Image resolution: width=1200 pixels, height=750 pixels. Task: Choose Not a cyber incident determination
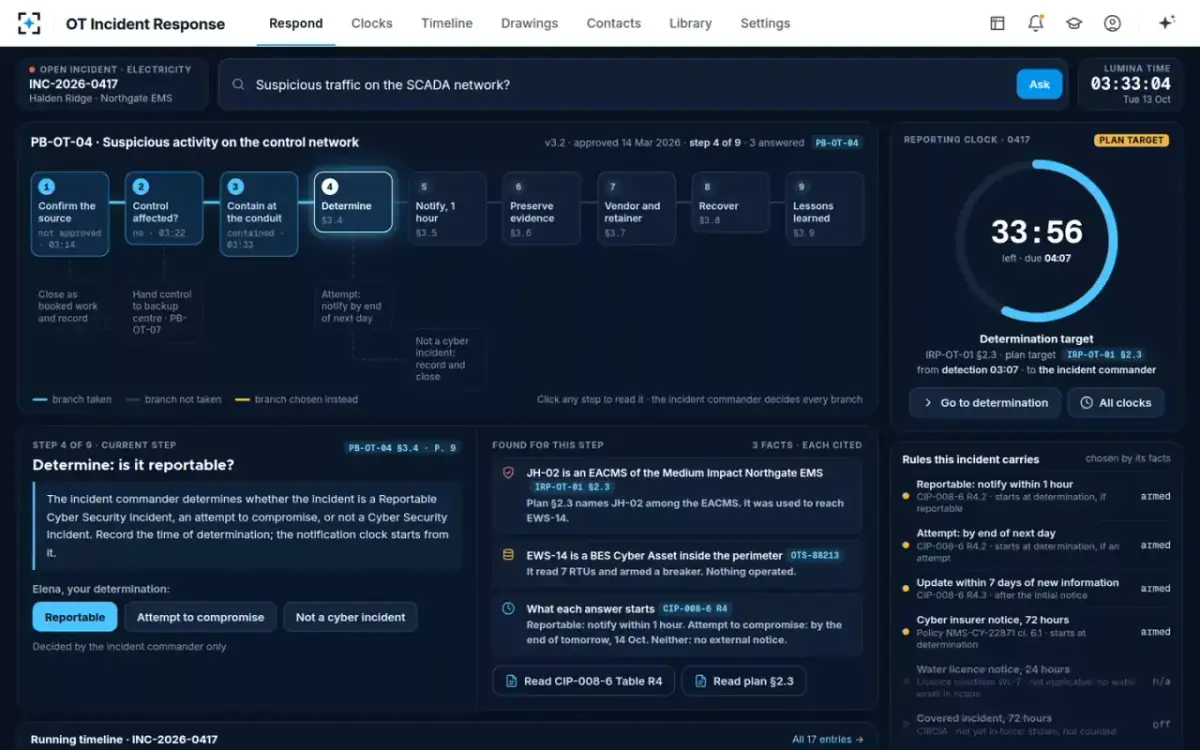pos(350,617)
